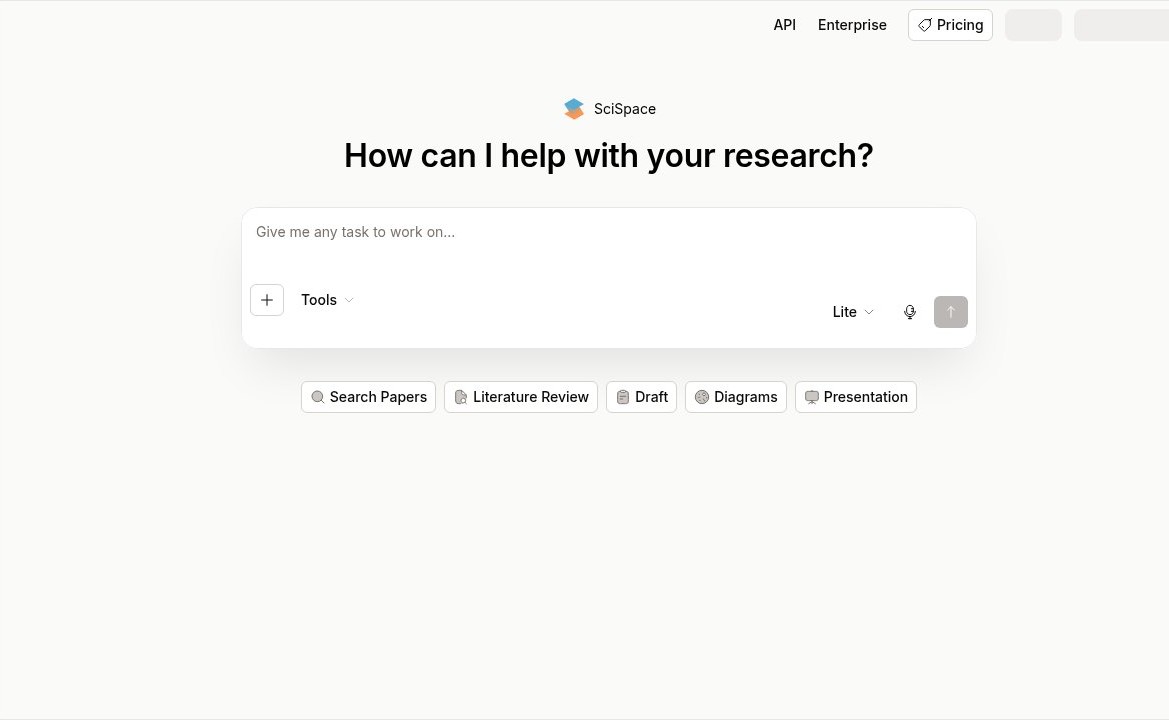Image resolution: width=1169 pixels, height=720 pixels.
Task: Open the Pricing button
Action: [x=950, y=25]
